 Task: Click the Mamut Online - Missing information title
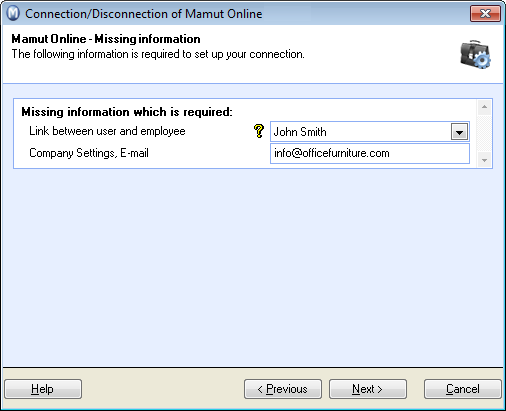(106, 39)
